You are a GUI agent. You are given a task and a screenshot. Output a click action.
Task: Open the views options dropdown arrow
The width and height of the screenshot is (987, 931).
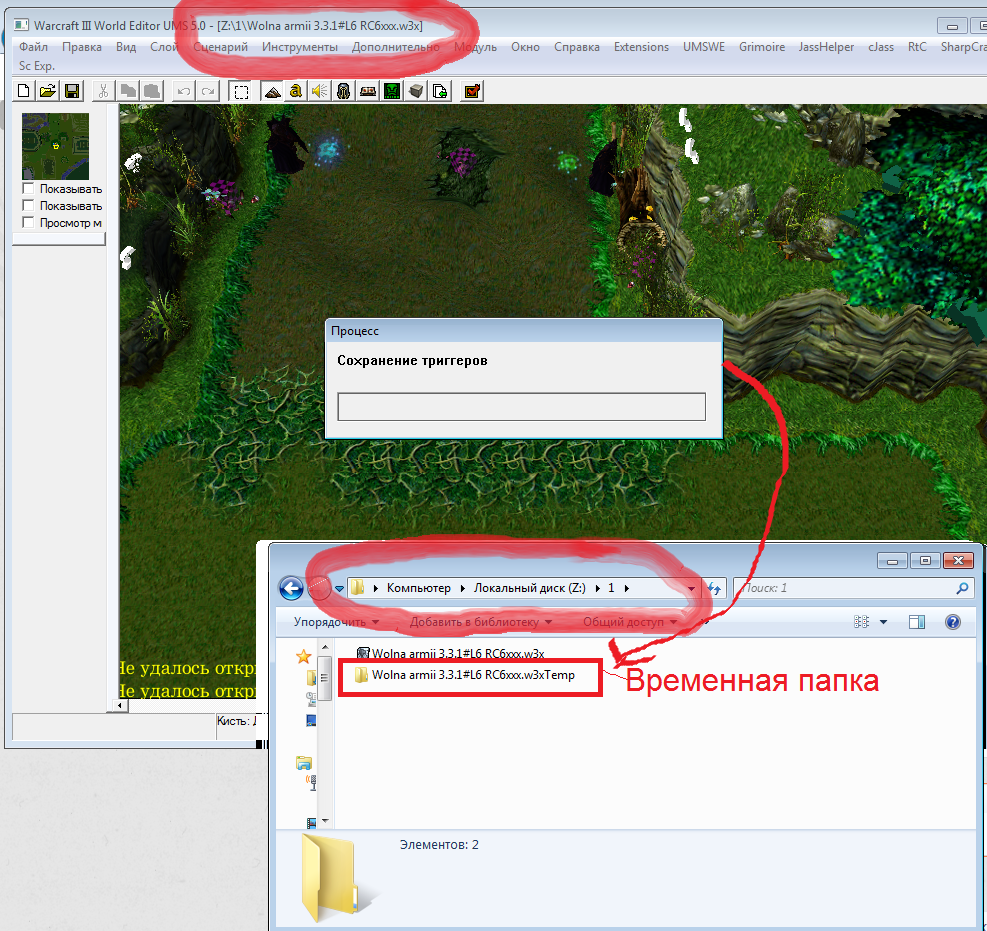883,622
